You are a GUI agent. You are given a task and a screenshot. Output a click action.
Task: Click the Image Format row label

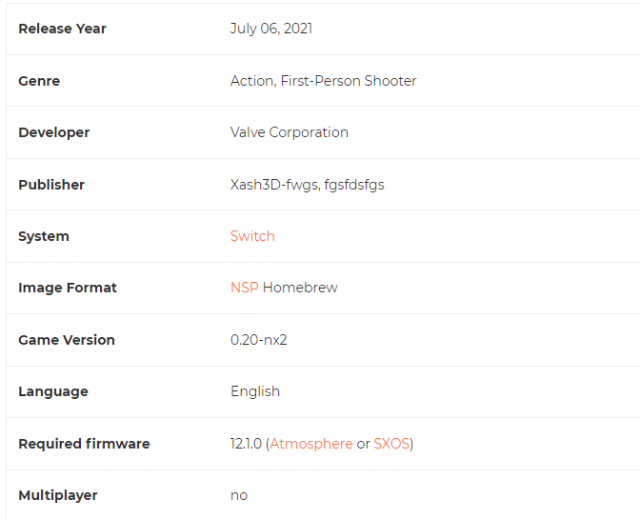(x=67, y=288)
